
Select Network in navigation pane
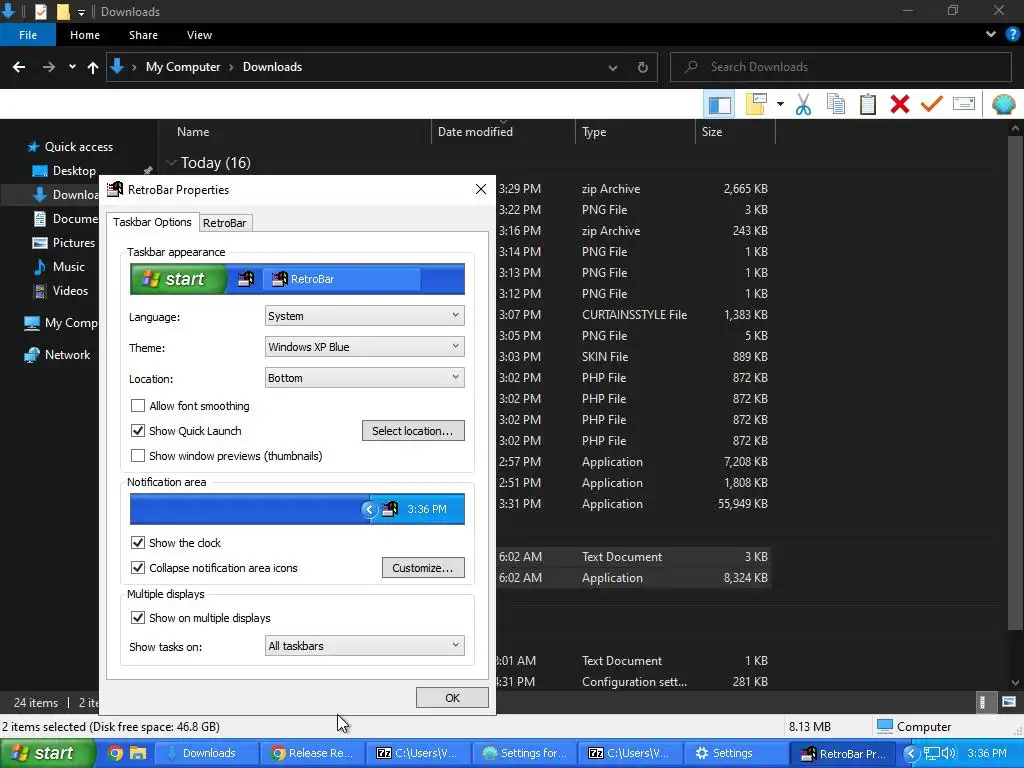[67, 355]
